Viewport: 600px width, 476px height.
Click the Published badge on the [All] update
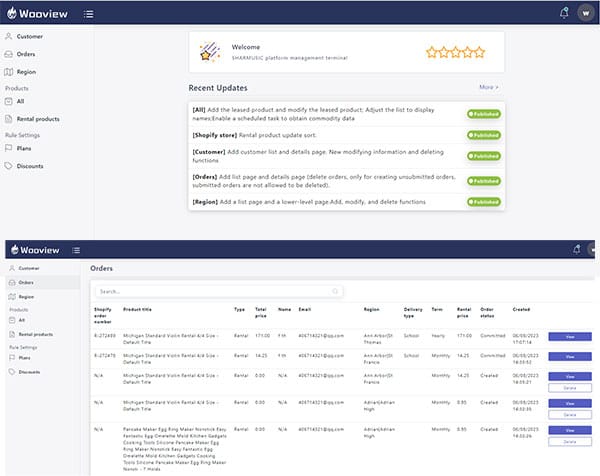[x=484, y=114]
